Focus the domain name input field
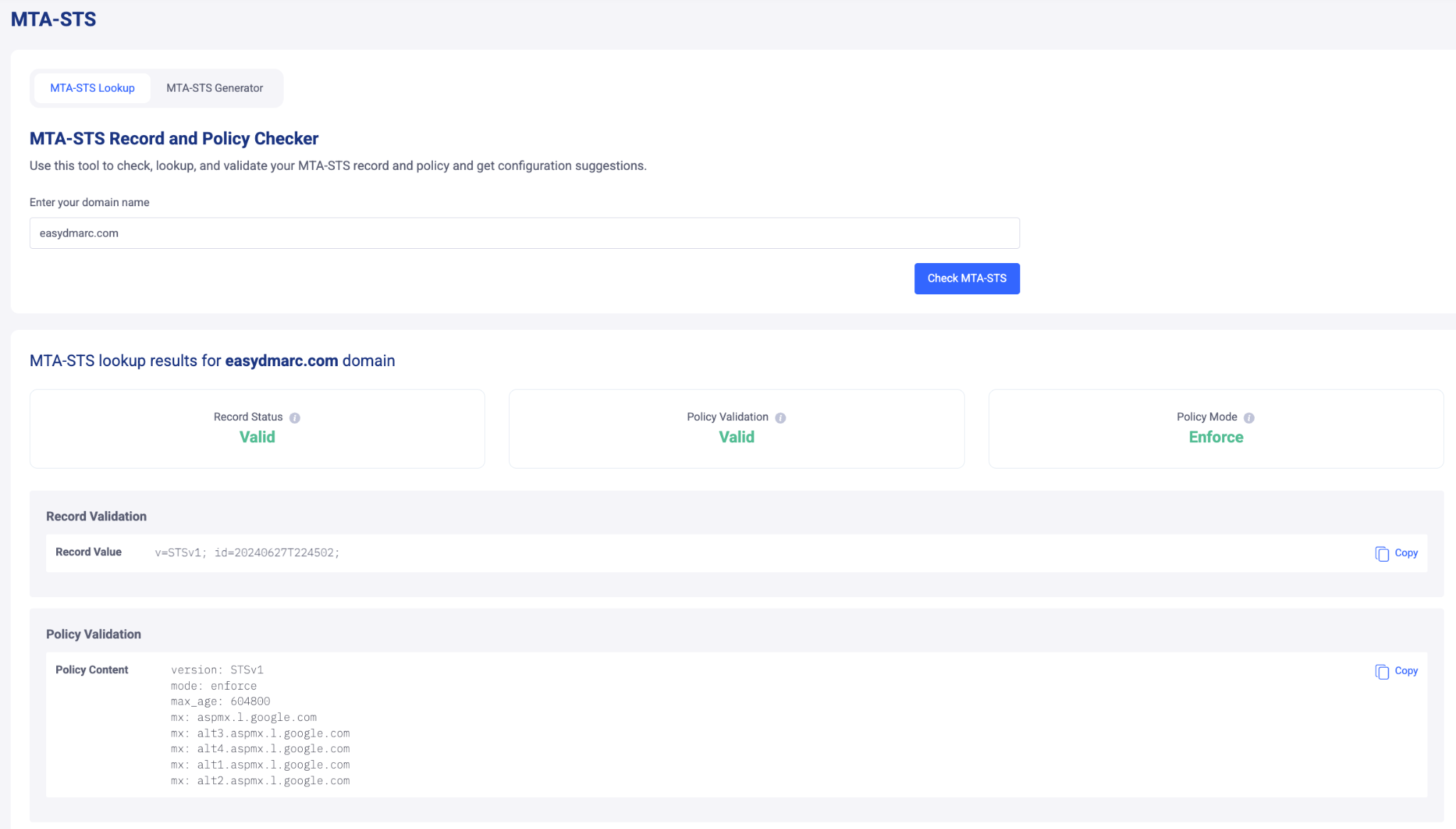1456x829 pixels. coord(524,233)
